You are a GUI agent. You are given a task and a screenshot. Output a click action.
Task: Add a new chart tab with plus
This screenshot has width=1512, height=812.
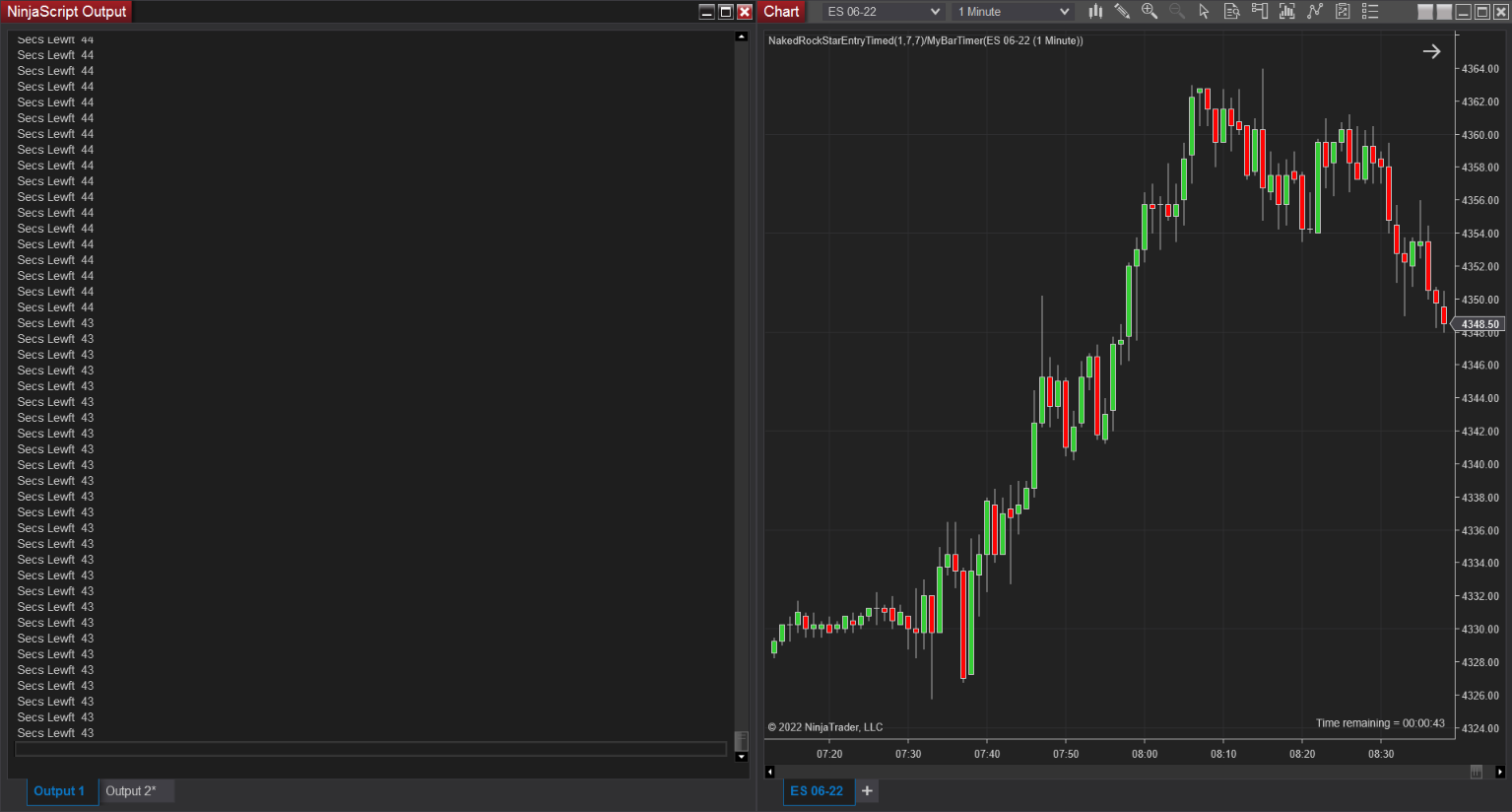coord(867,790)
